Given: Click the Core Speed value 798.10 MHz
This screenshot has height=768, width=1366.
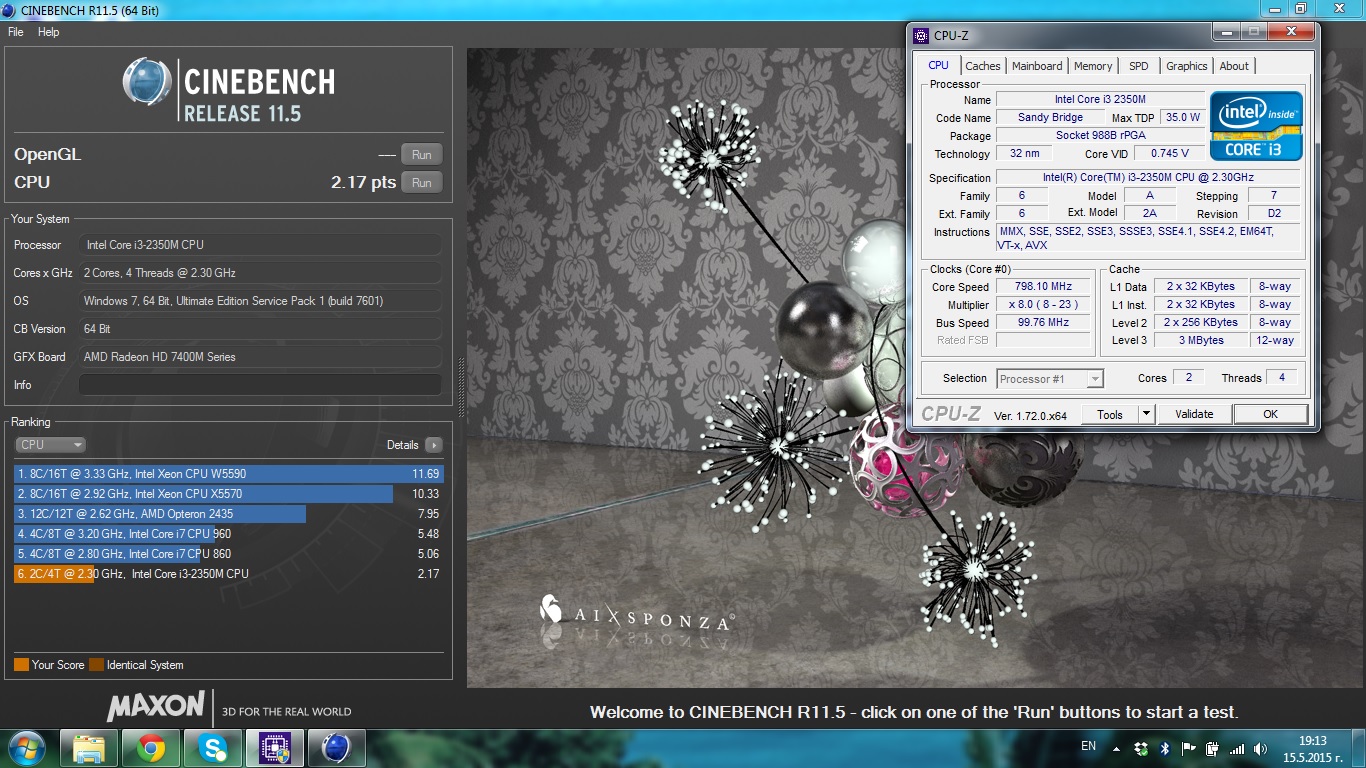Looking at the screenshot, I should [x=1043, y=287].
